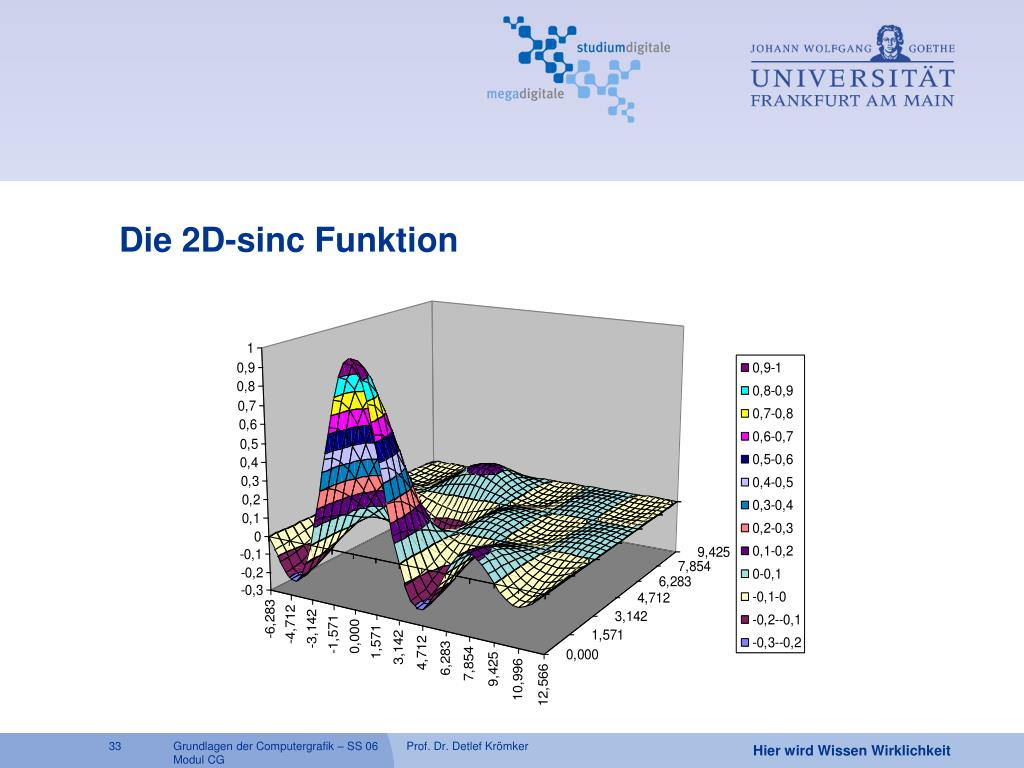Click depth axis label 1,571

coord(607,635)
